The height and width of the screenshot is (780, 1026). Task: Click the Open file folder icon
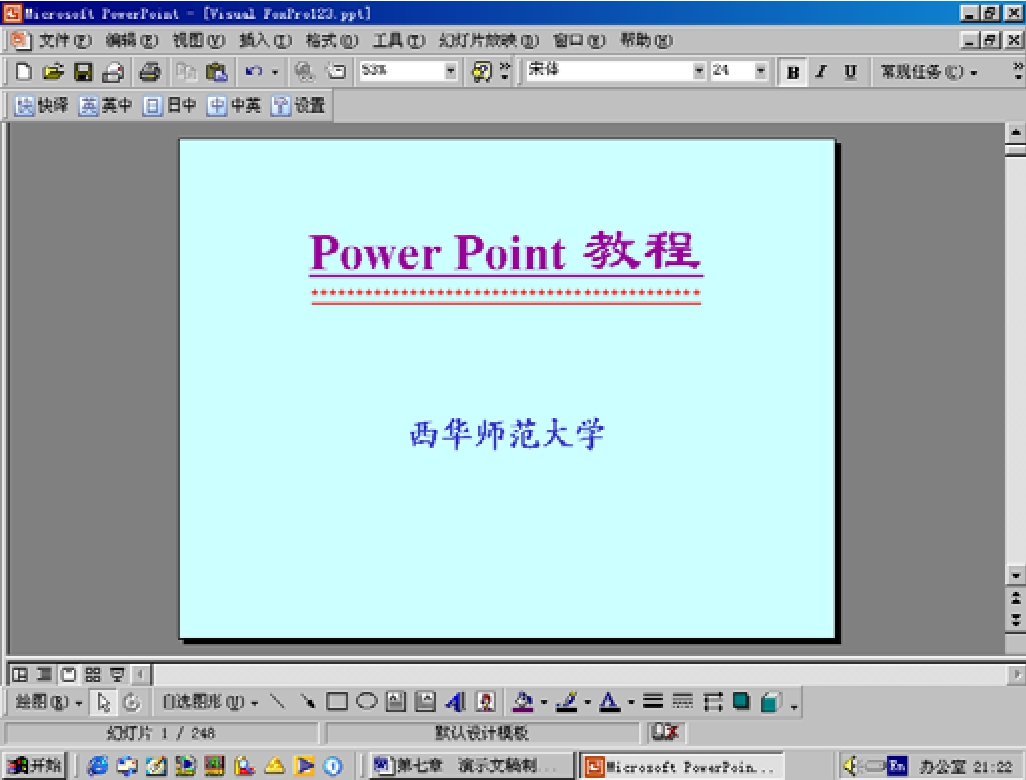click(x=53, y=71)
